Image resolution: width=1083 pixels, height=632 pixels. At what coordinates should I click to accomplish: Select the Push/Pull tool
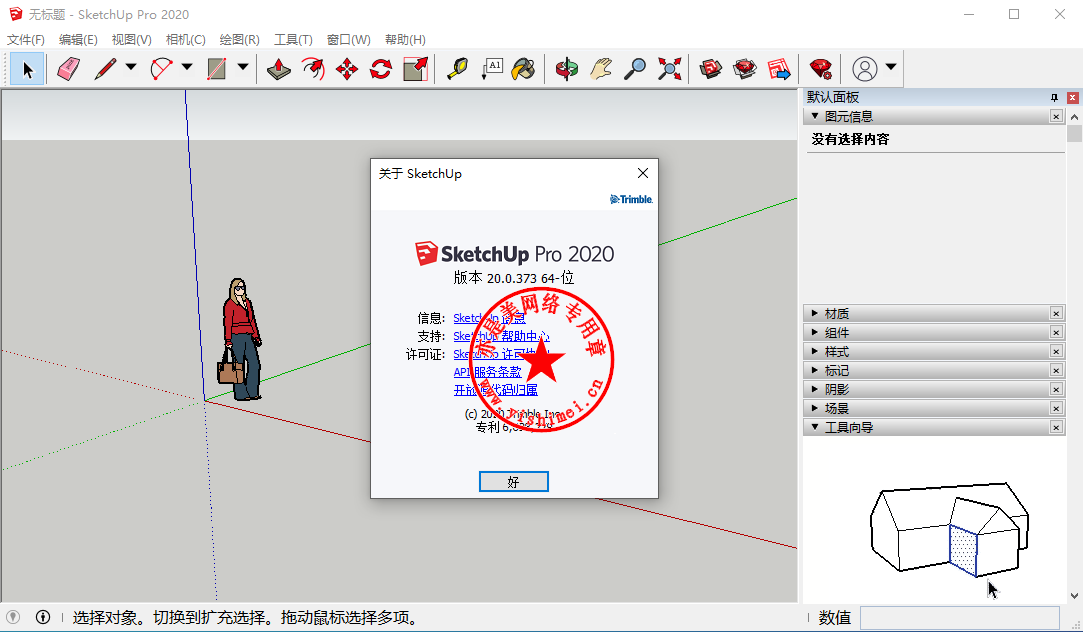[x=278, y=69]
